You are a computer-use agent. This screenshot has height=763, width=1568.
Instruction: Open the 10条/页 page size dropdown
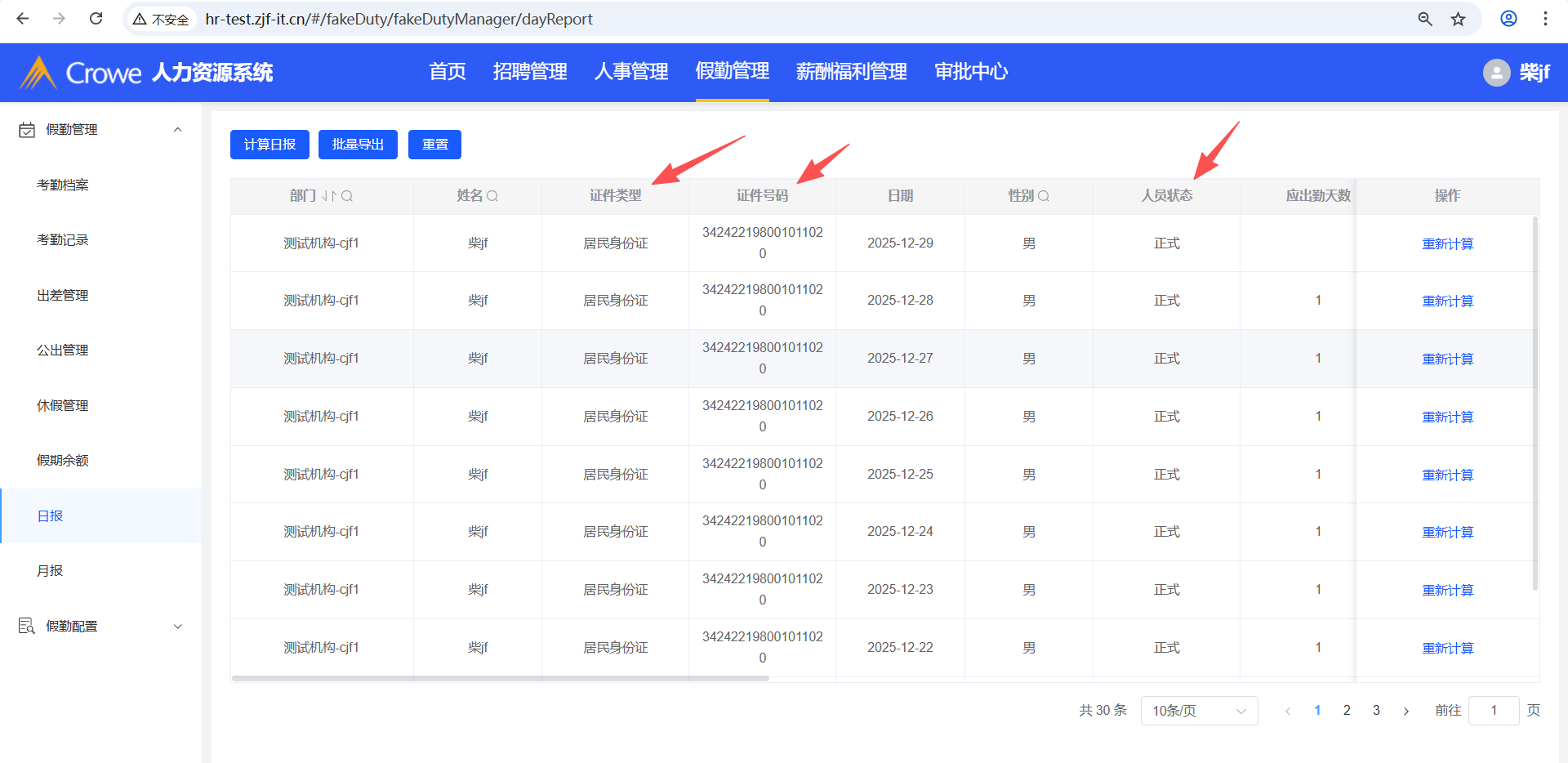point(1198,711)
